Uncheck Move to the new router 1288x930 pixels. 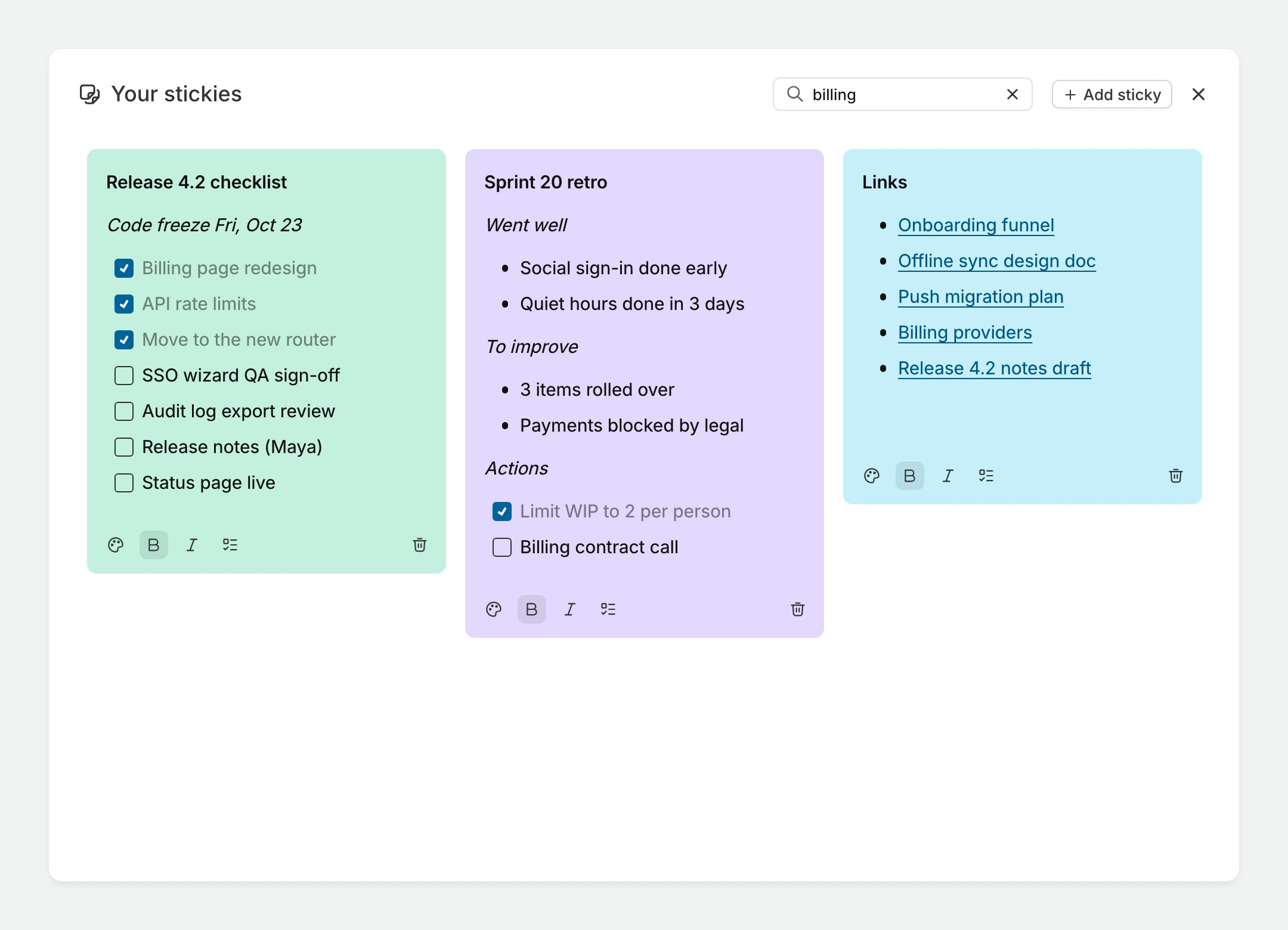tap(124, 340)
